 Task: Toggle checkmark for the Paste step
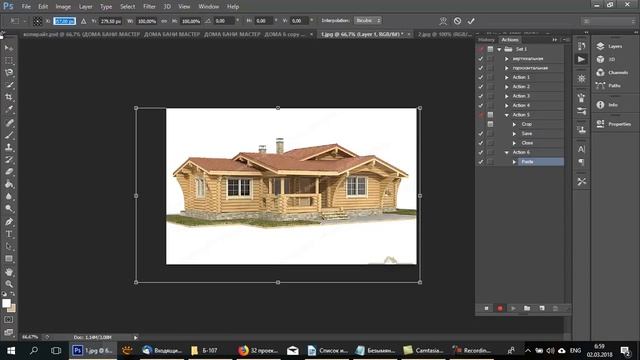481,162
